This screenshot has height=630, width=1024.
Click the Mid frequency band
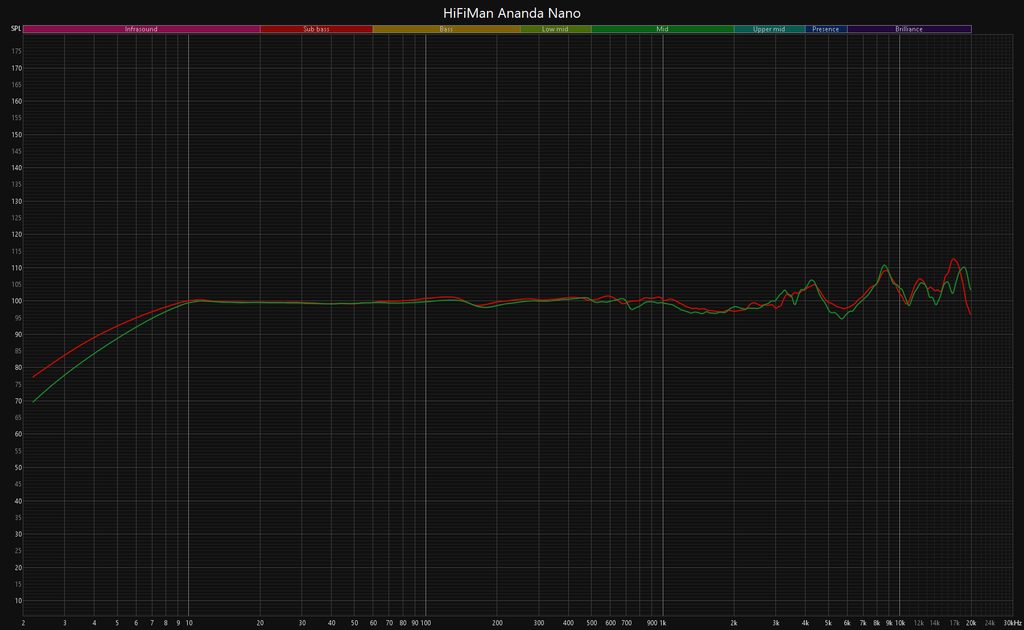tap(662, 29)
